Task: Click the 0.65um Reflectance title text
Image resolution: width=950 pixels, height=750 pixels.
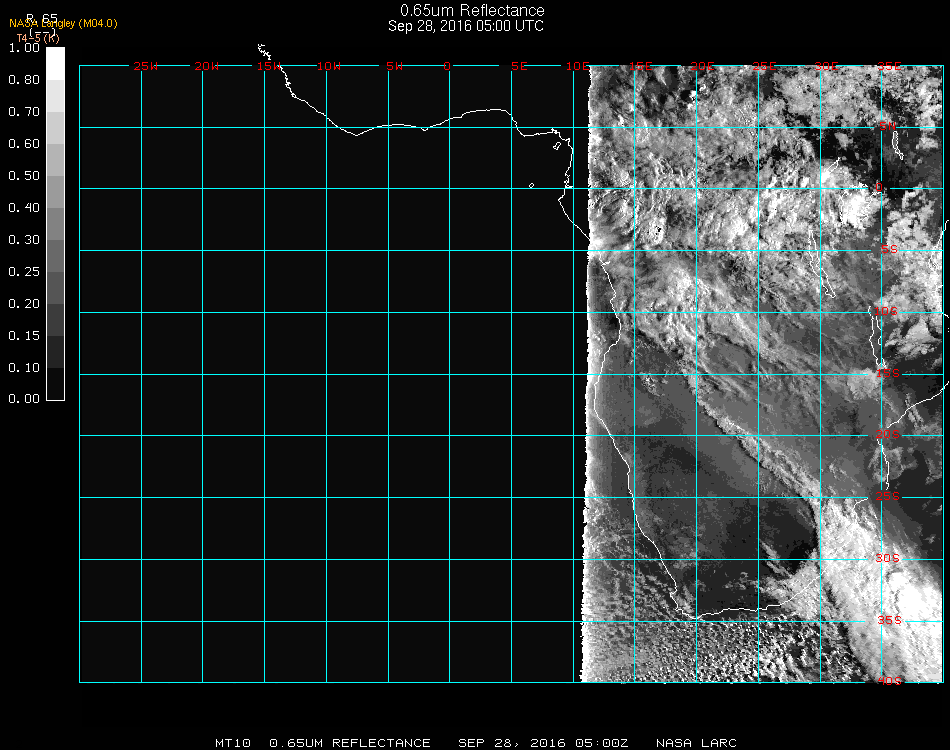Action: coord(472,11)
